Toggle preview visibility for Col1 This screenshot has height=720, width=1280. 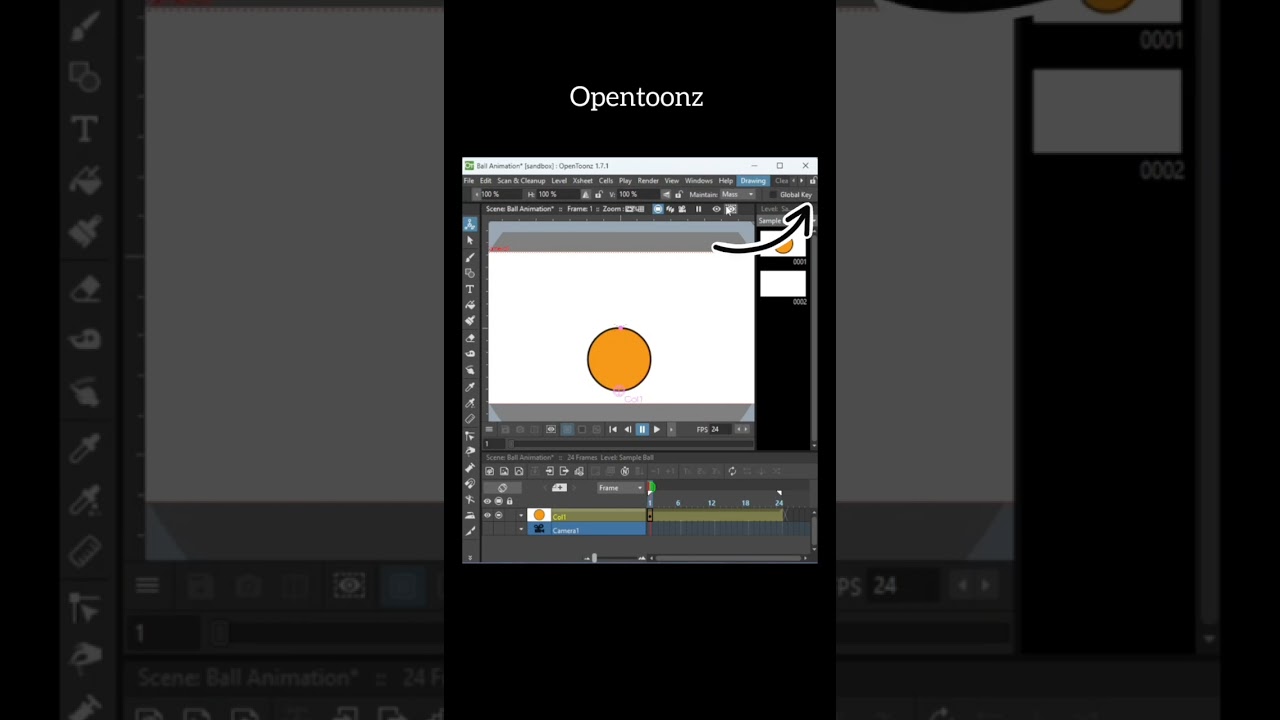[x=487, y=516]
